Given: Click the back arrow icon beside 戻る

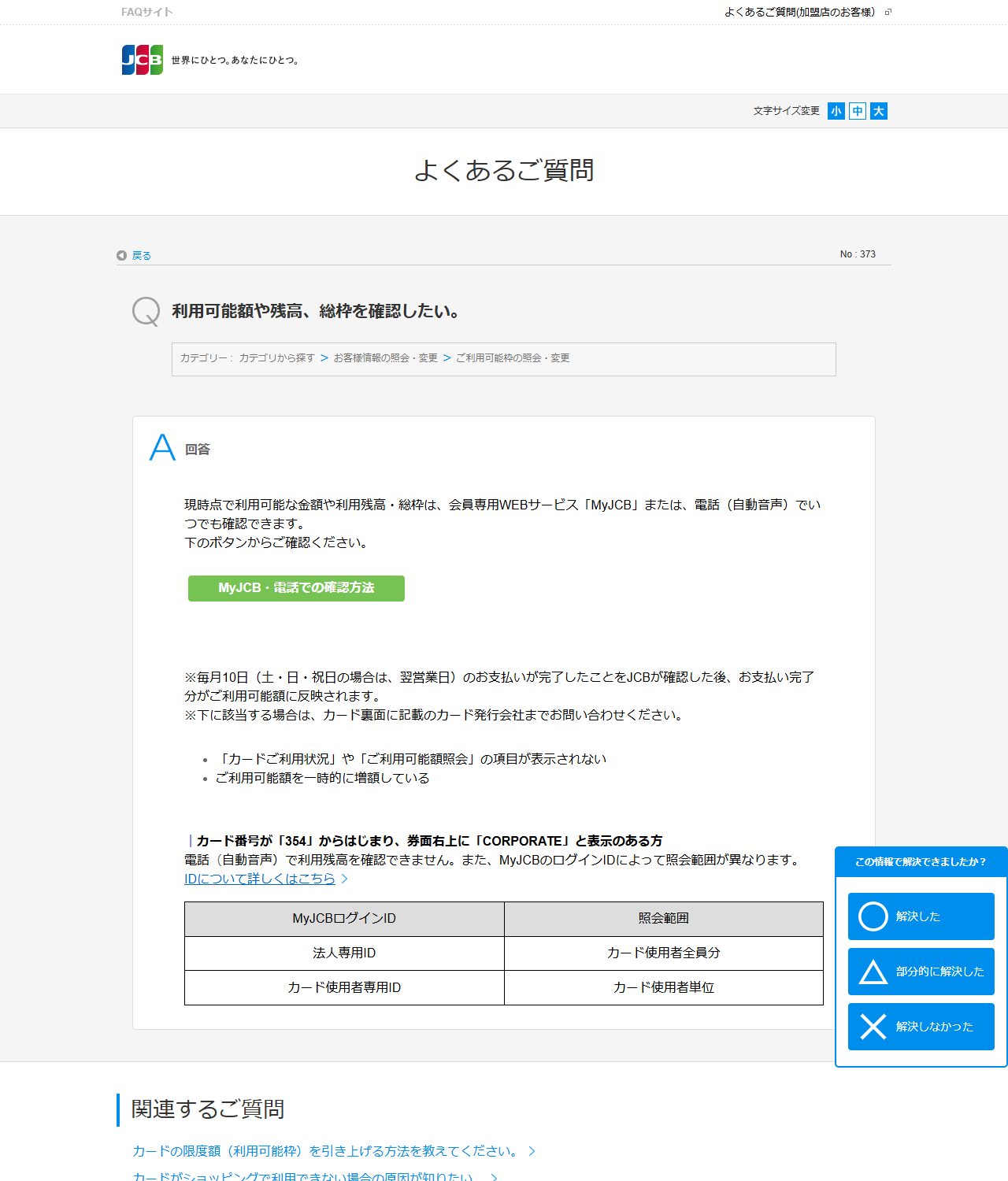Looking at the screenshot, I should coord(121,255).
